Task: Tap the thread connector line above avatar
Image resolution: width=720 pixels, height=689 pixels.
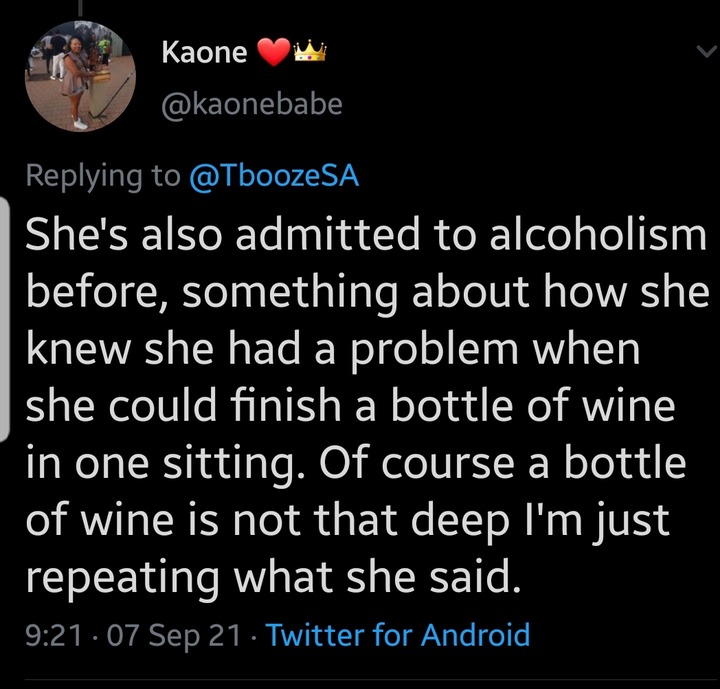Action: click(80, 8)
